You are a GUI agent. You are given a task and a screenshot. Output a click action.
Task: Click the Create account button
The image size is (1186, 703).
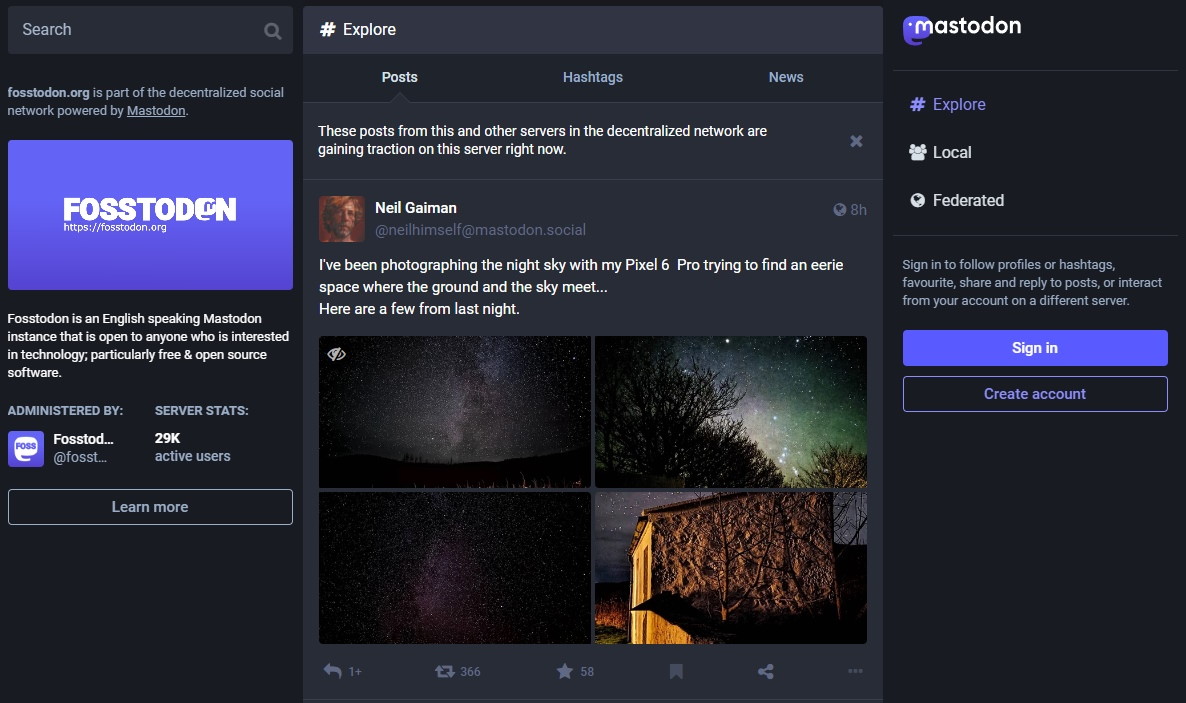(x=1035, y=394)
